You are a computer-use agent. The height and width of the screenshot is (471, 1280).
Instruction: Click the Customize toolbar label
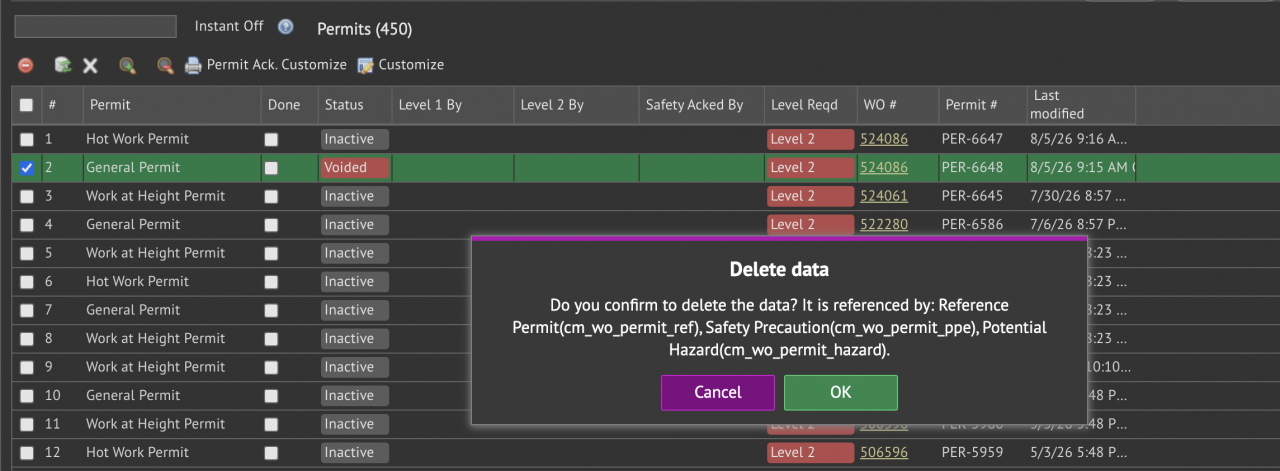tap(411, 65)
